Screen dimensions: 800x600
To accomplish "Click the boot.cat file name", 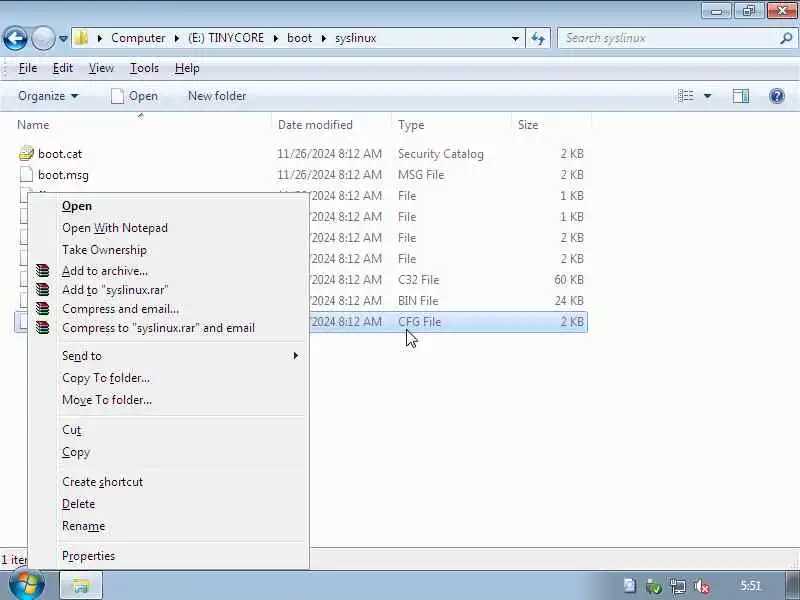I will 60,154.
